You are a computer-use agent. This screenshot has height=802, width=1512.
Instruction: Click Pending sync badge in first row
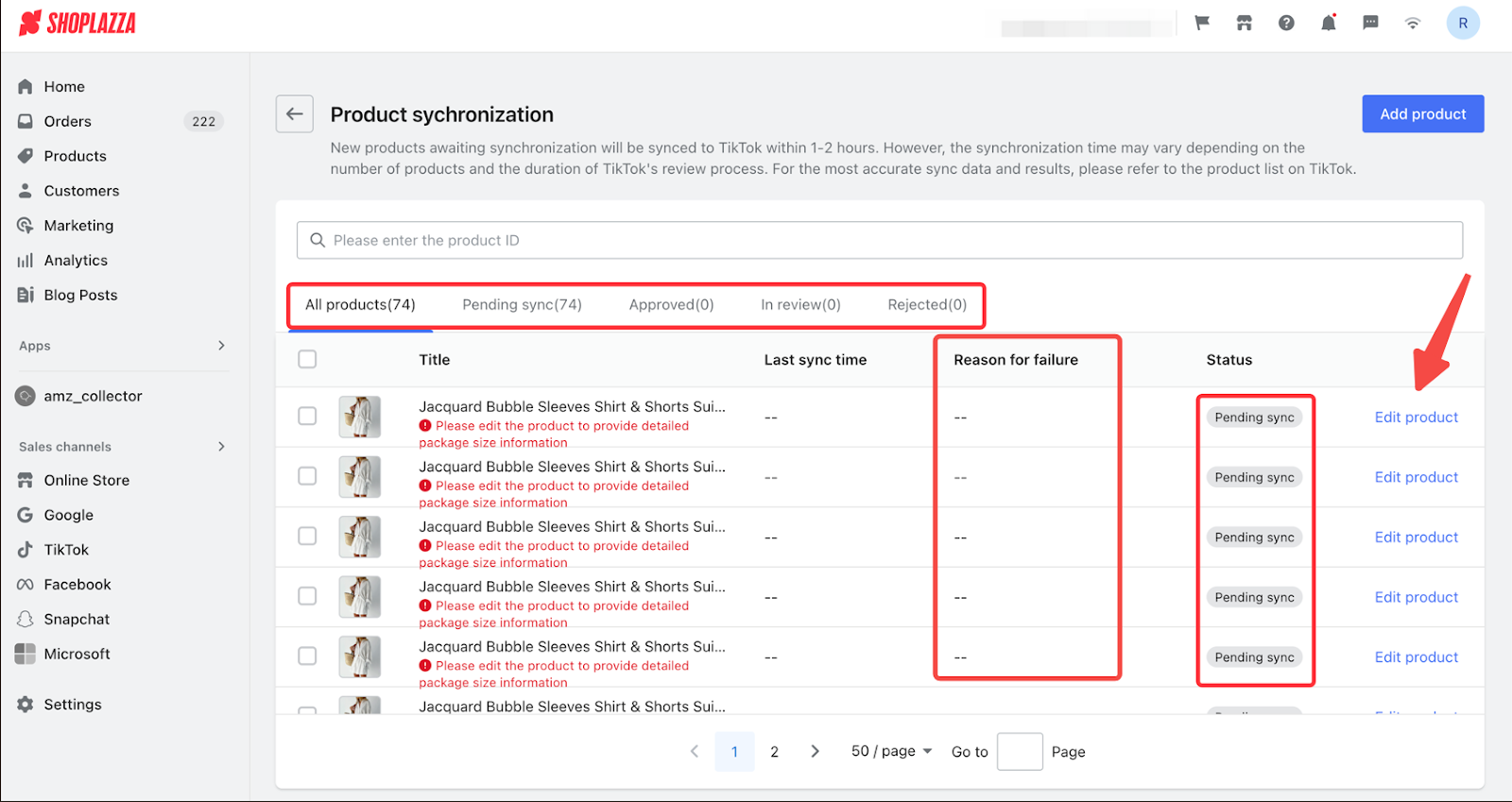pos(1254,417)
